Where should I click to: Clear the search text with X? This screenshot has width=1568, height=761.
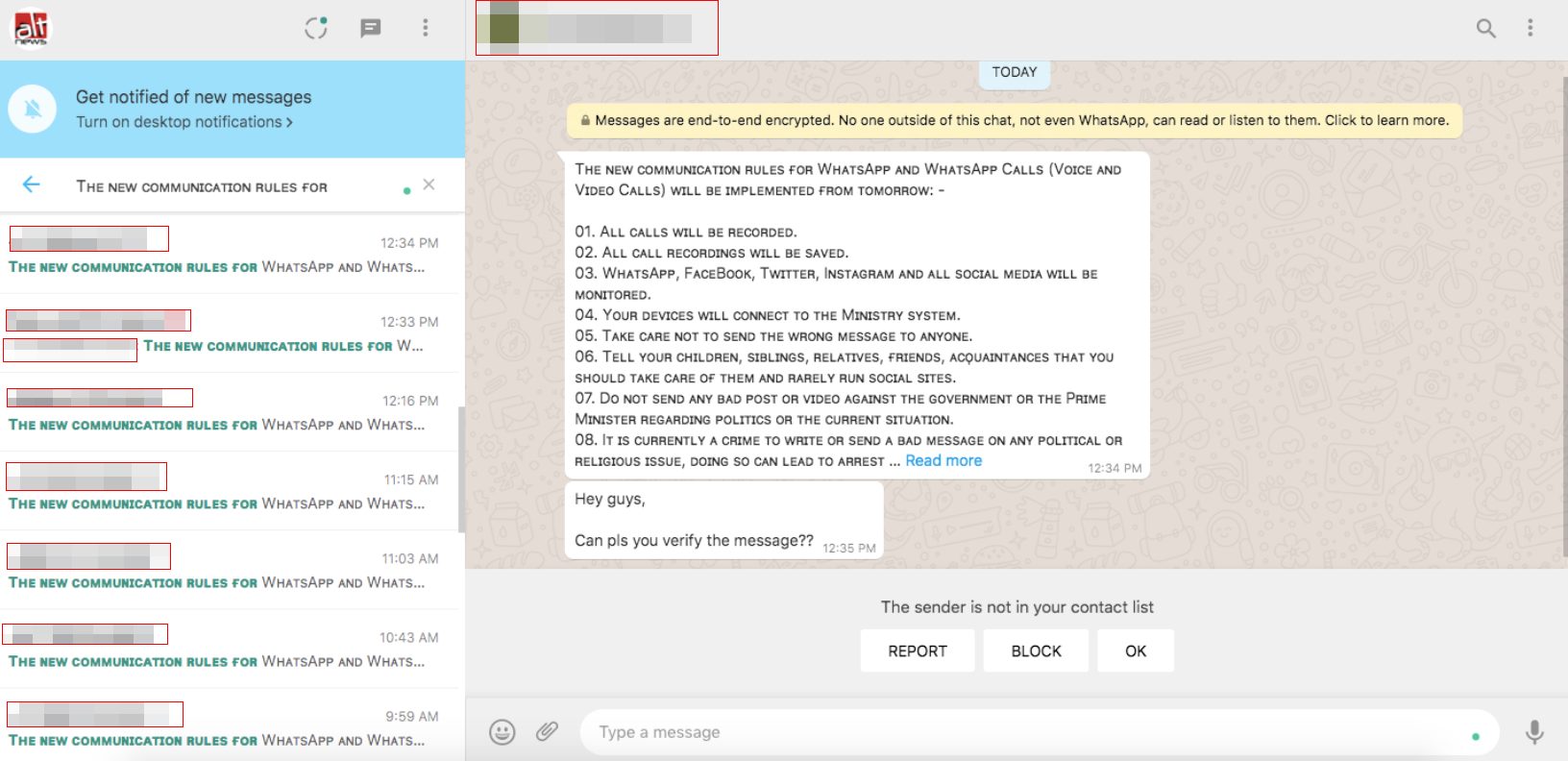429,184
